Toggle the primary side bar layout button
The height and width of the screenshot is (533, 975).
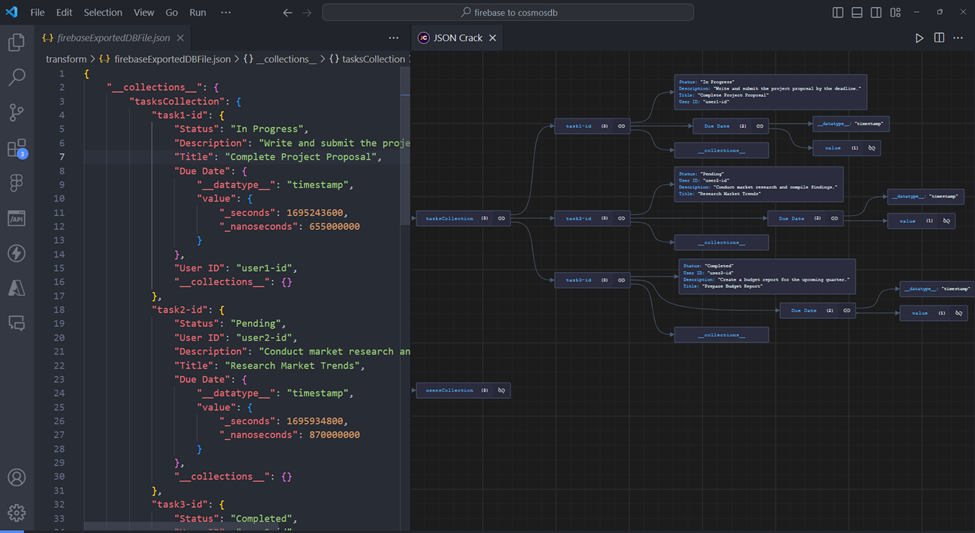838,13
